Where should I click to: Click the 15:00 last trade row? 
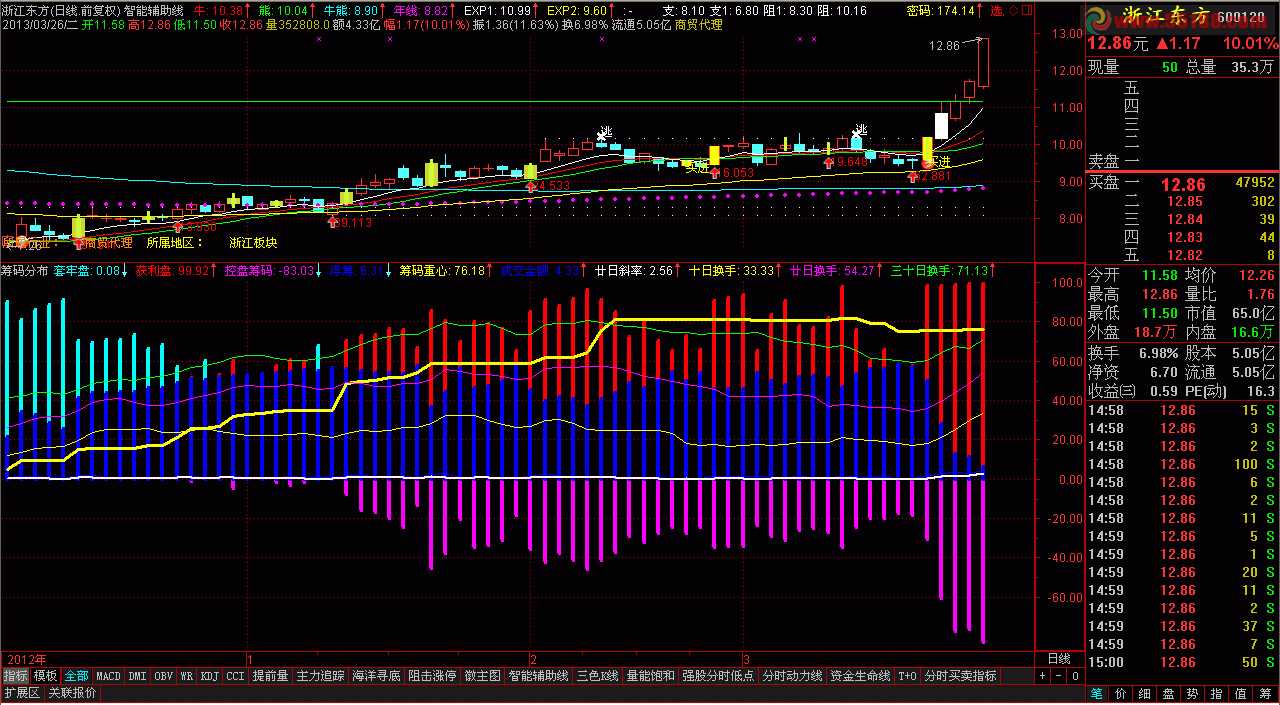(x=1182, y=662)
